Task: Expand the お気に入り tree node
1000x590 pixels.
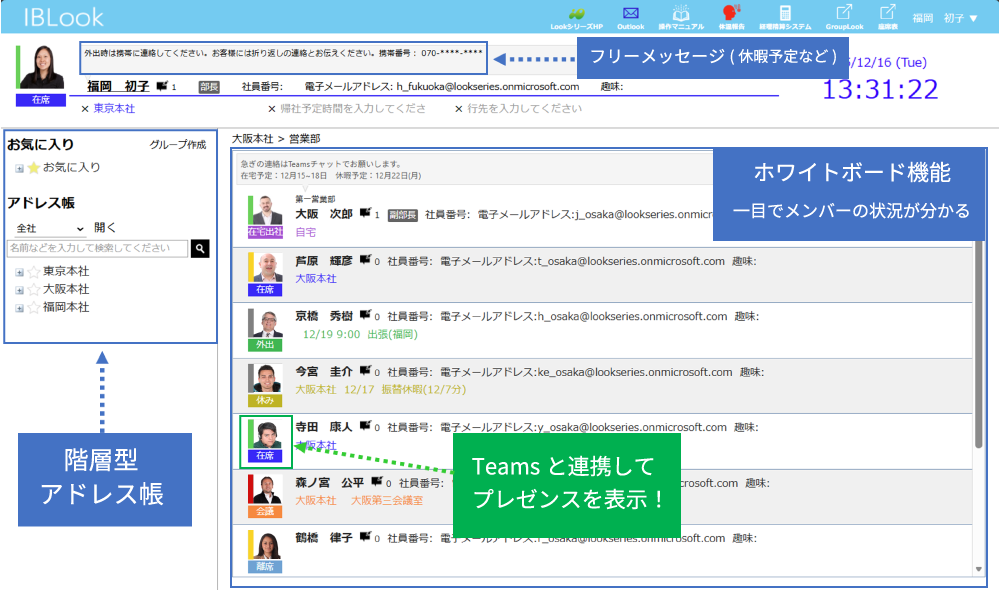Action: click(x=19, y=168)
